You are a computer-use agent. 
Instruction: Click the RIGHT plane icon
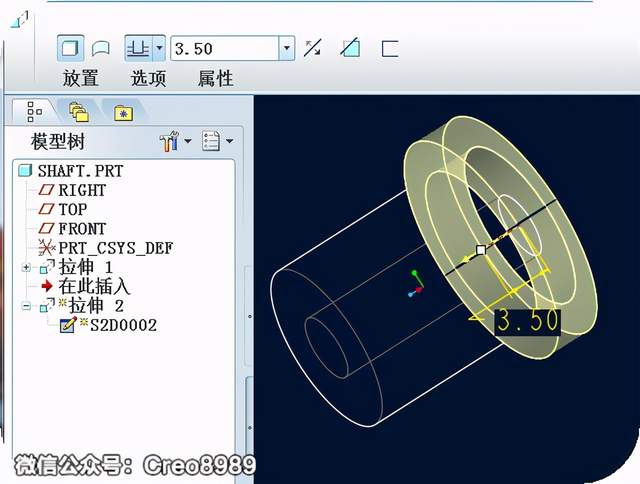(46, 190)
